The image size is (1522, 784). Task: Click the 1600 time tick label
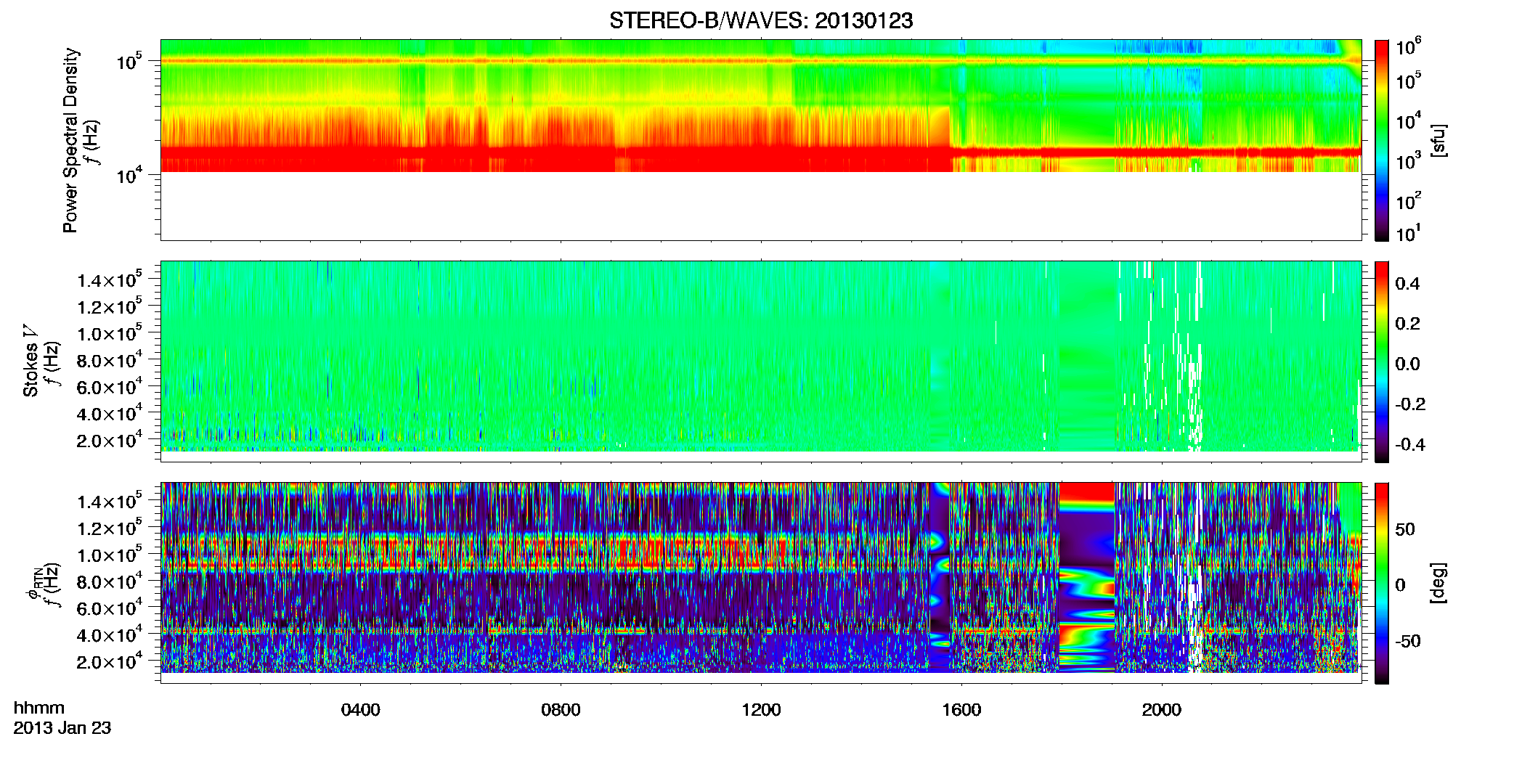961,710
